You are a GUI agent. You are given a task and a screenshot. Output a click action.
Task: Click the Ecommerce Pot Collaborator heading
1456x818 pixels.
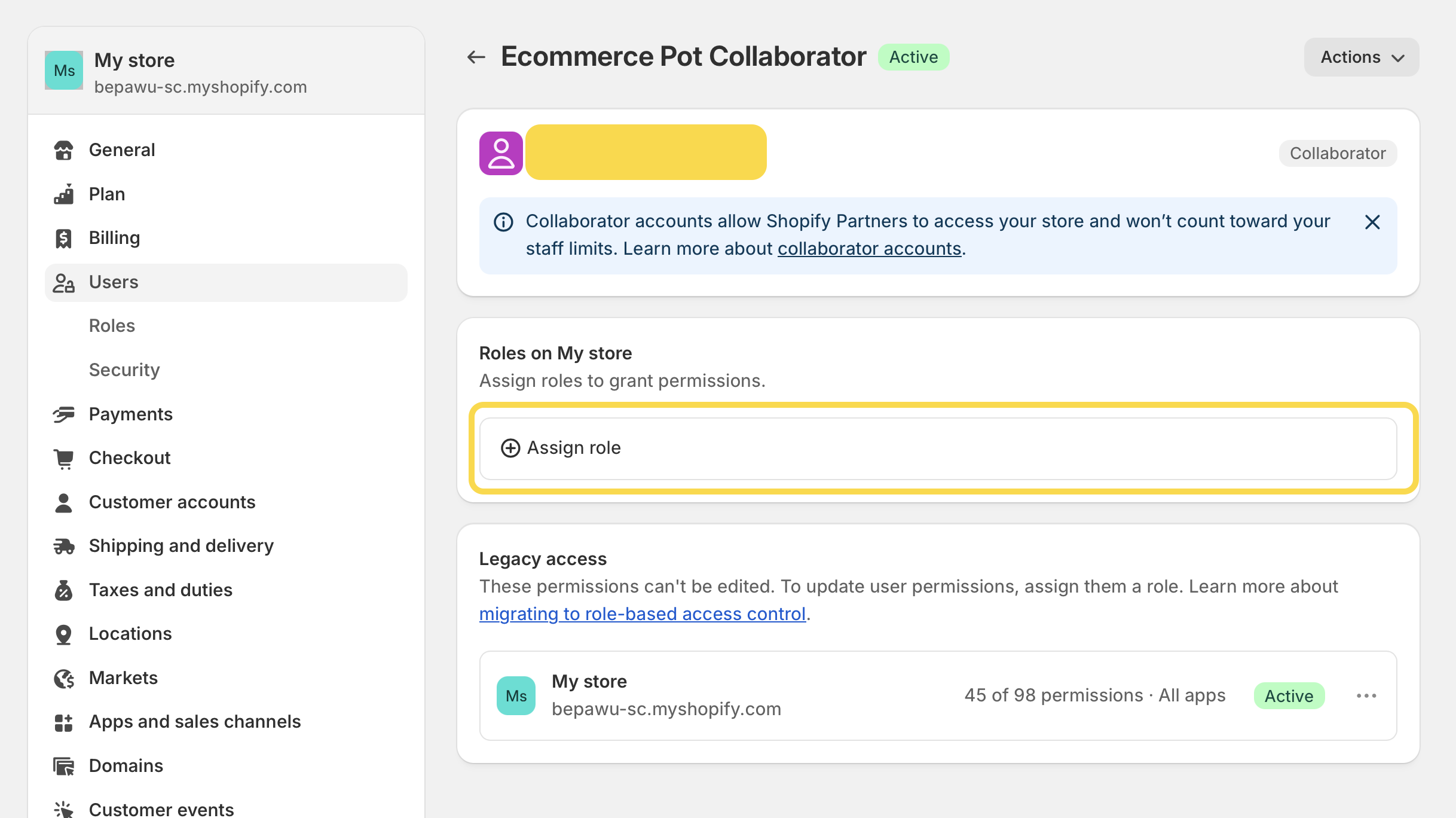point(684,57)
